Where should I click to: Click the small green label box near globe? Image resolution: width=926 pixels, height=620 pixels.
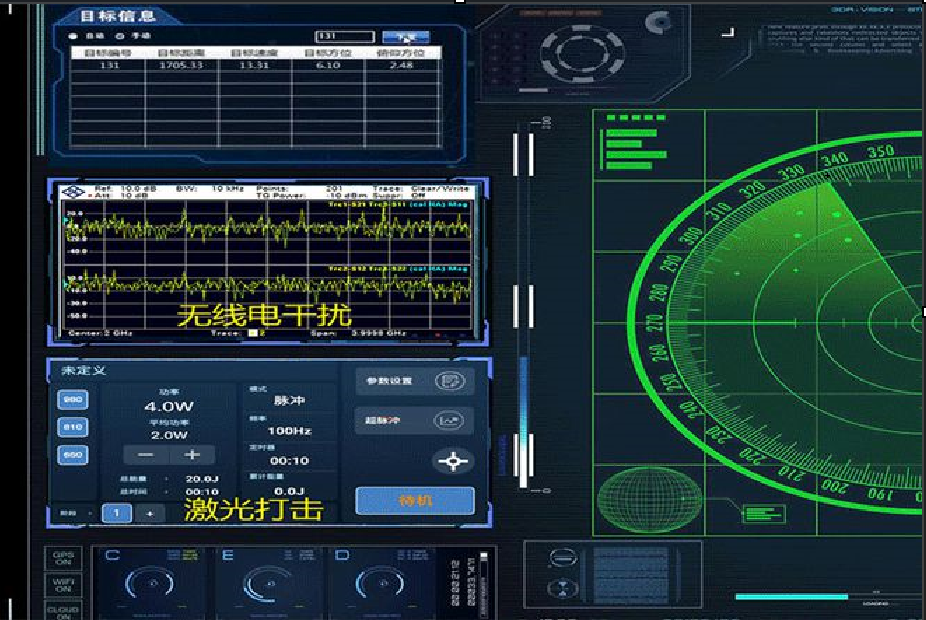point(764,514)
